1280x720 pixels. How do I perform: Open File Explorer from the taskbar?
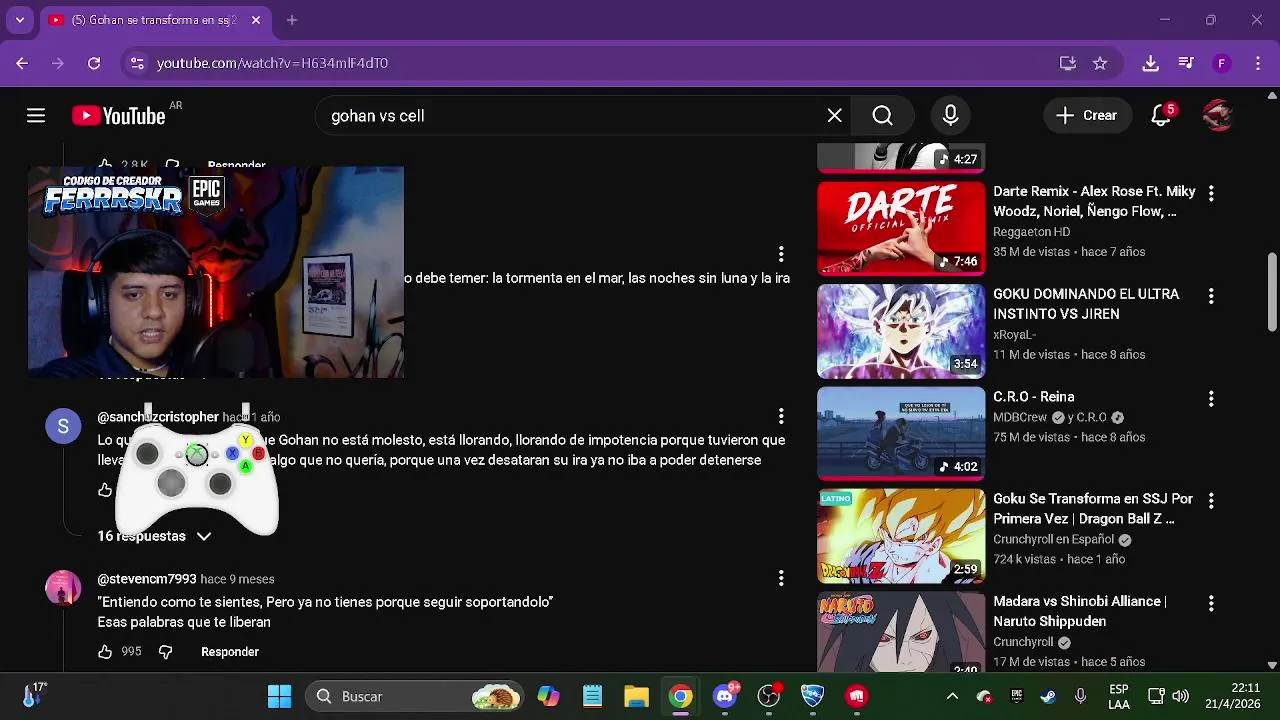pos(637,696)
